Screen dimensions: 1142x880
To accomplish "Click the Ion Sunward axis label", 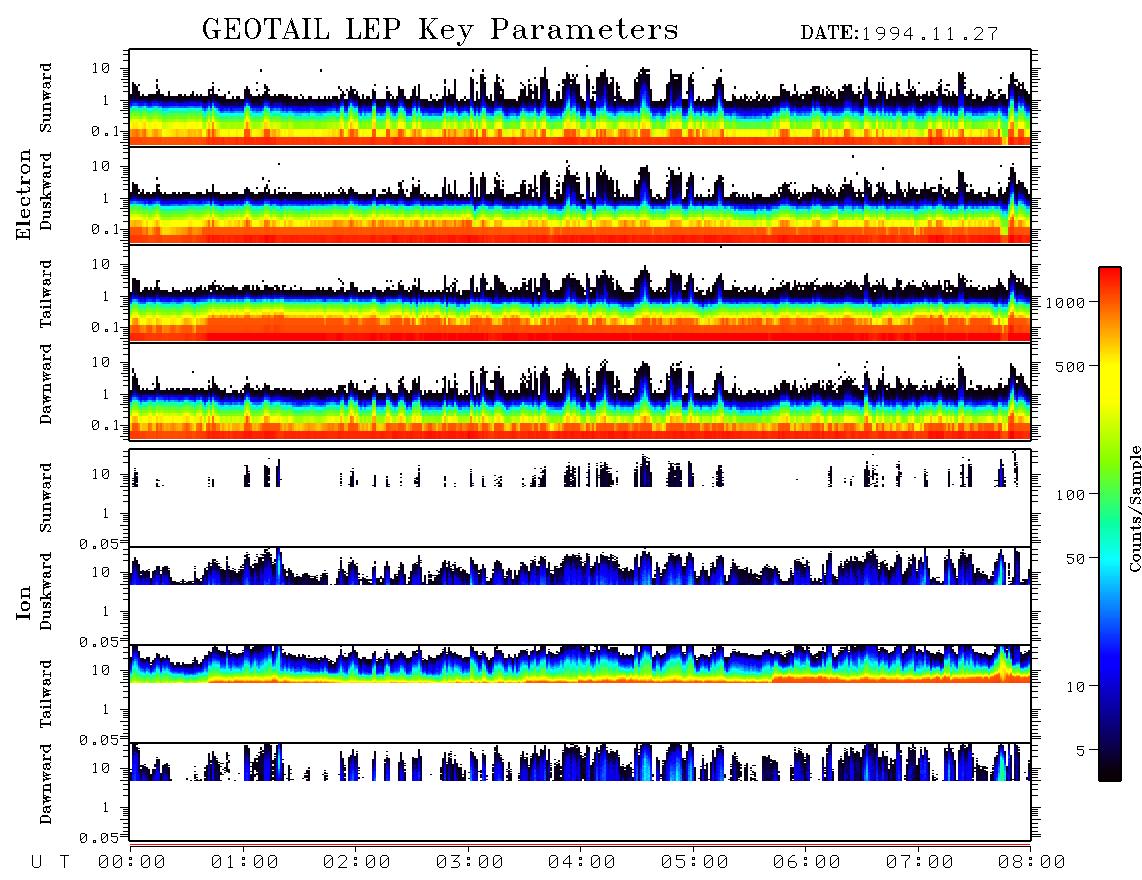I will tap(46, 498).
